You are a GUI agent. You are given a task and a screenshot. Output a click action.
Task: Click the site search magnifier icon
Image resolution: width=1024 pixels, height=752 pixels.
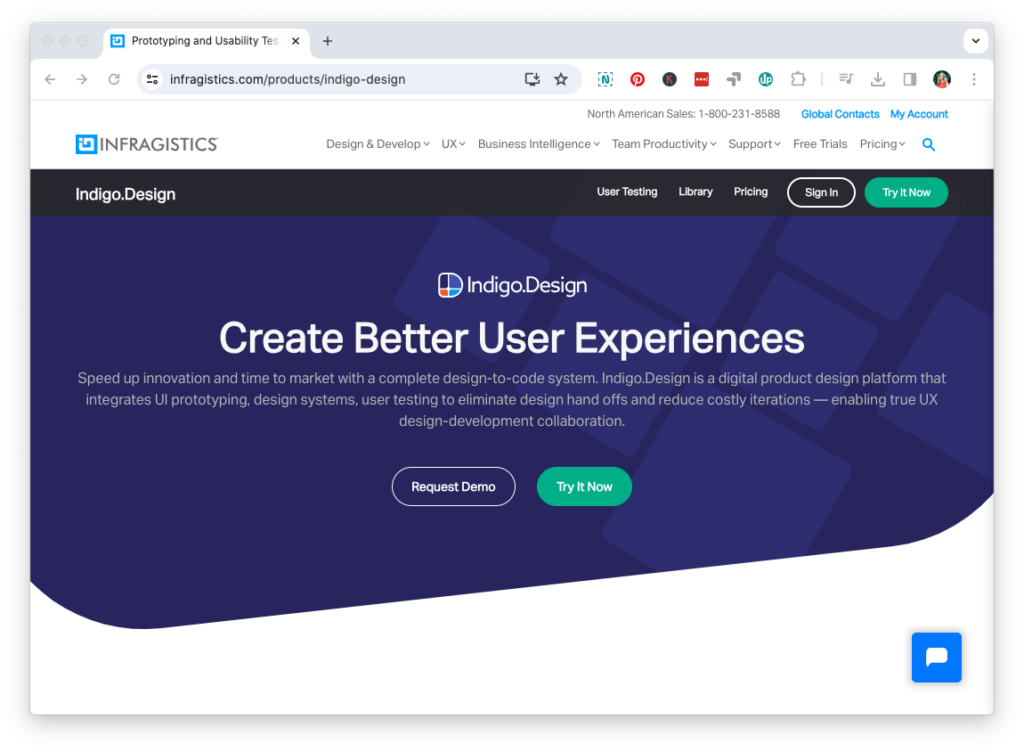click(928, 144)
